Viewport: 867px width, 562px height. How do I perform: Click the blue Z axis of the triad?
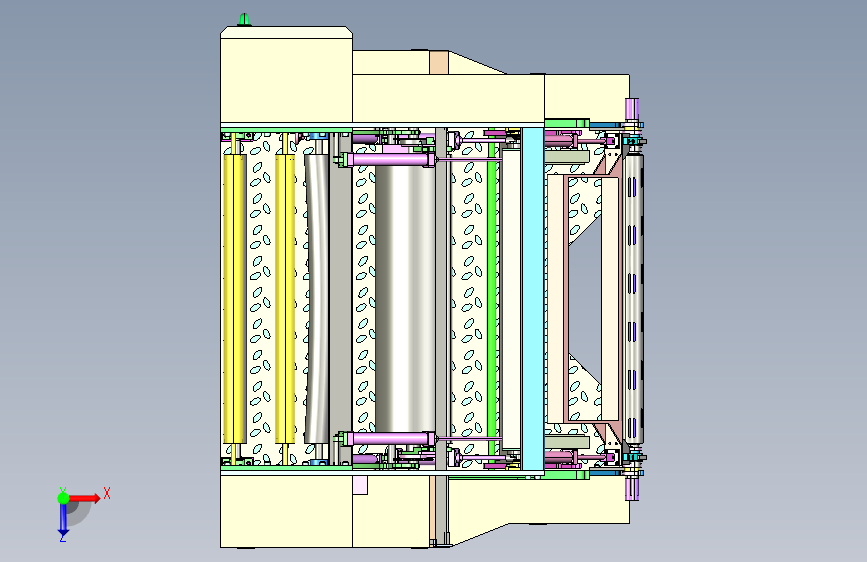63,521
